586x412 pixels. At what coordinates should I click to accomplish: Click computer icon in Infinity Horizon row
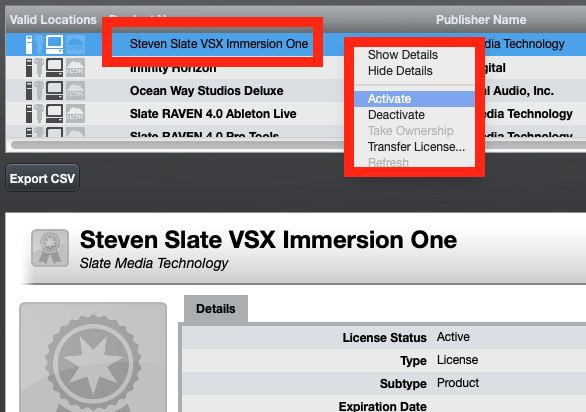pos(55,68)
